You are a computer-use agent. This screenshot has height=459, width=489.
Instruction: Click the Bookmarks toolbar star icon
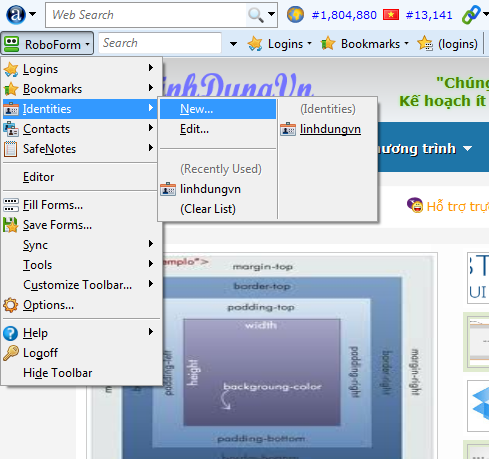(328, 44)
